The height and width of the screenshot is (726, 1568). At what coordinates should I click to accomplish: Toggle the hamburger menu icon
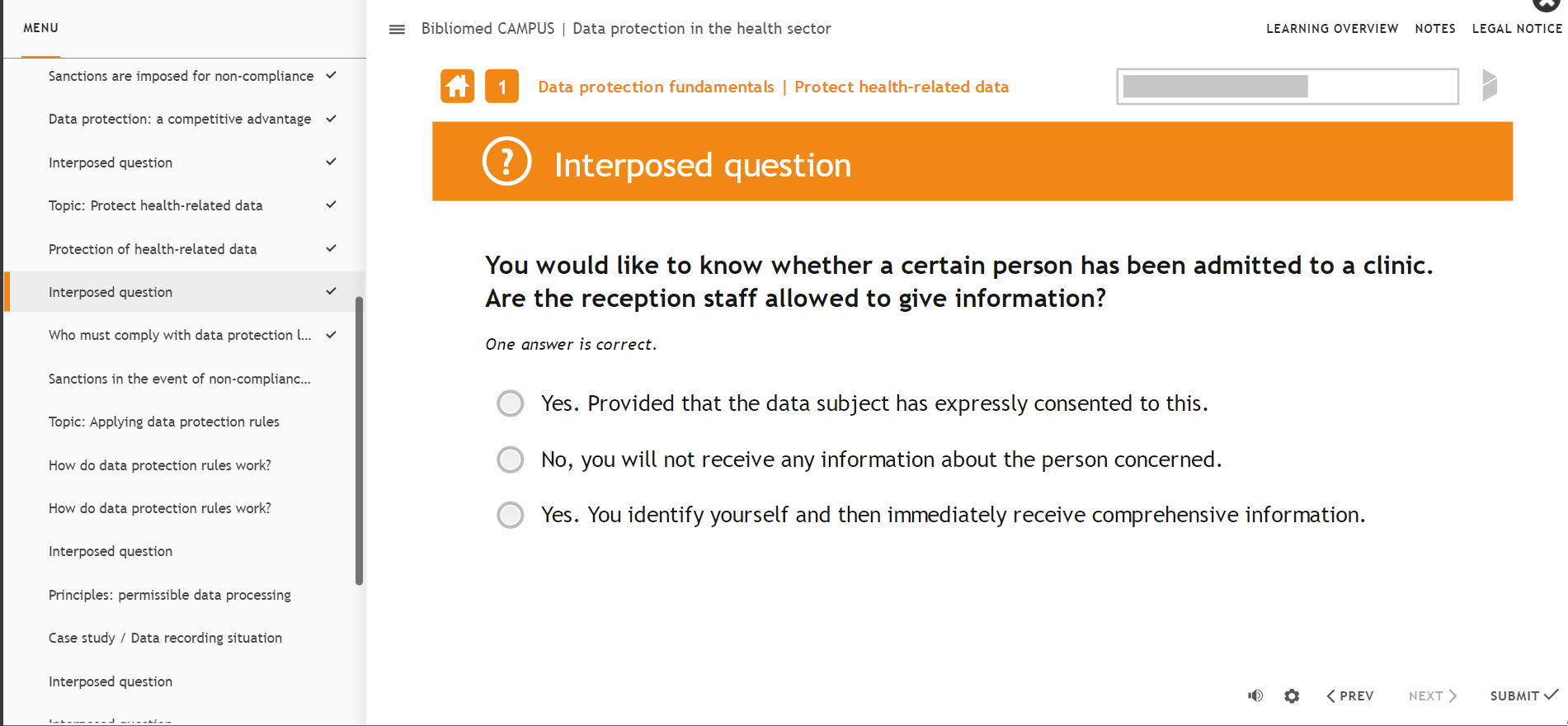(x=397, y=30)
